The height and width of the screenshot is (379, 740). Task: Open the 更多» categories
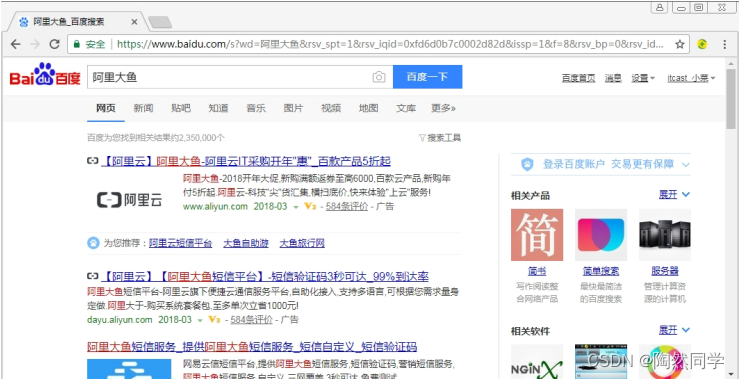(443, 108)
